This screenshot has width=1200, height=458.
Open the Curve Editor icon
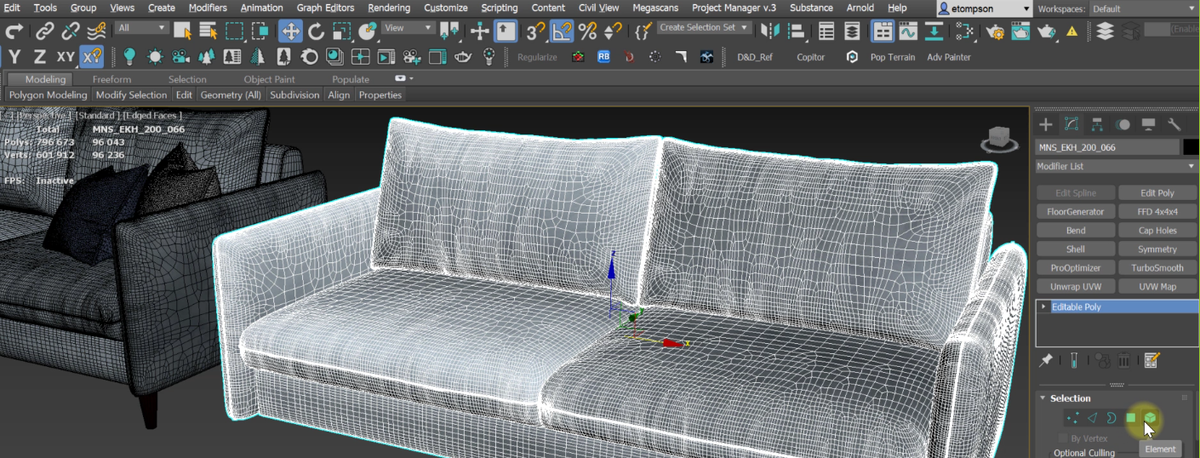(909, 31)
